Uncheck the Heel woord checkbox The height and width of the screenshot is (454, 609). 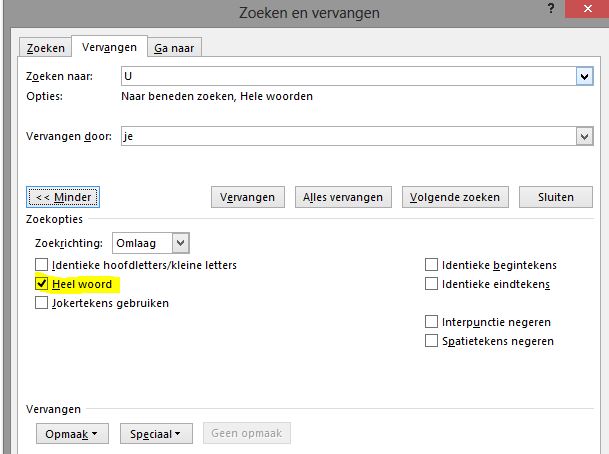pos(42,284)
